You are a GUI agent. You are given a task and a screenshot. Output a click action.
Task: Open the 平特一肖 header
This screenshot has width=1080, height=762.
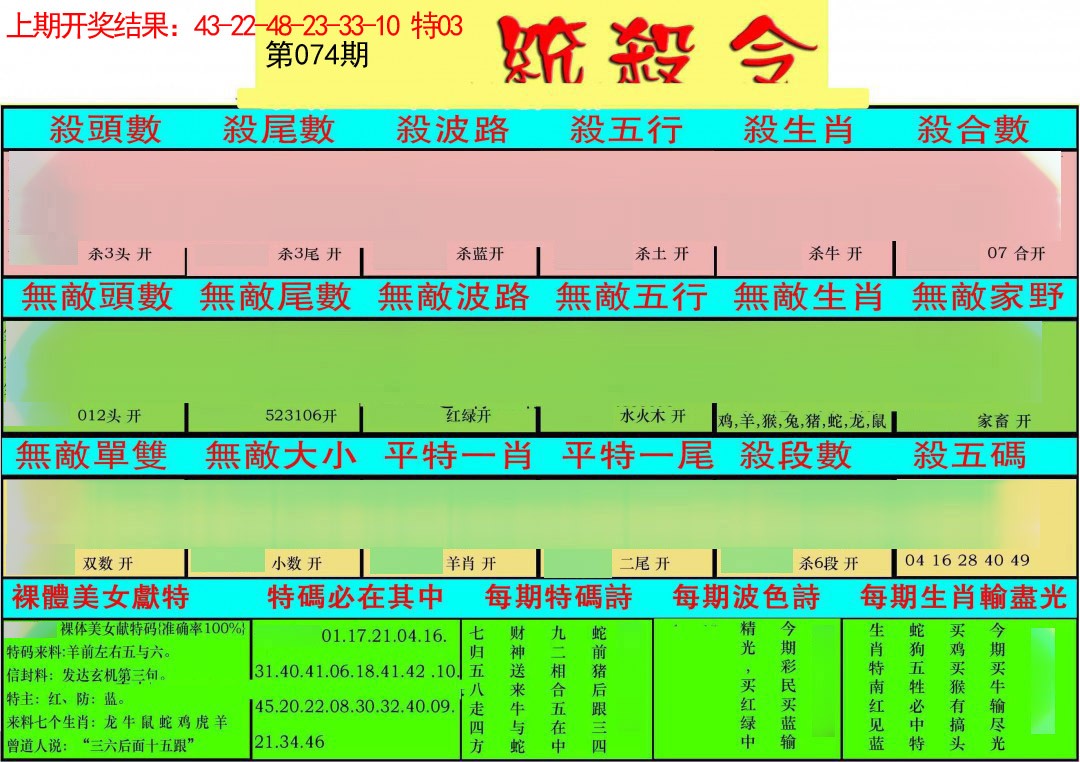point(457,456)
